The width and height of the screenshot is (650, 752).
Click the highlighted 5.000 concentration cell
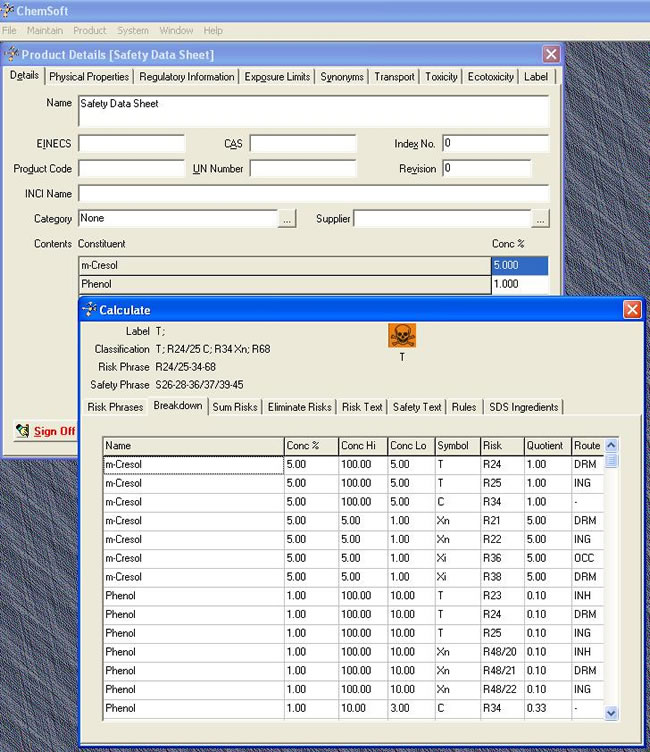(x=520, y=266)
